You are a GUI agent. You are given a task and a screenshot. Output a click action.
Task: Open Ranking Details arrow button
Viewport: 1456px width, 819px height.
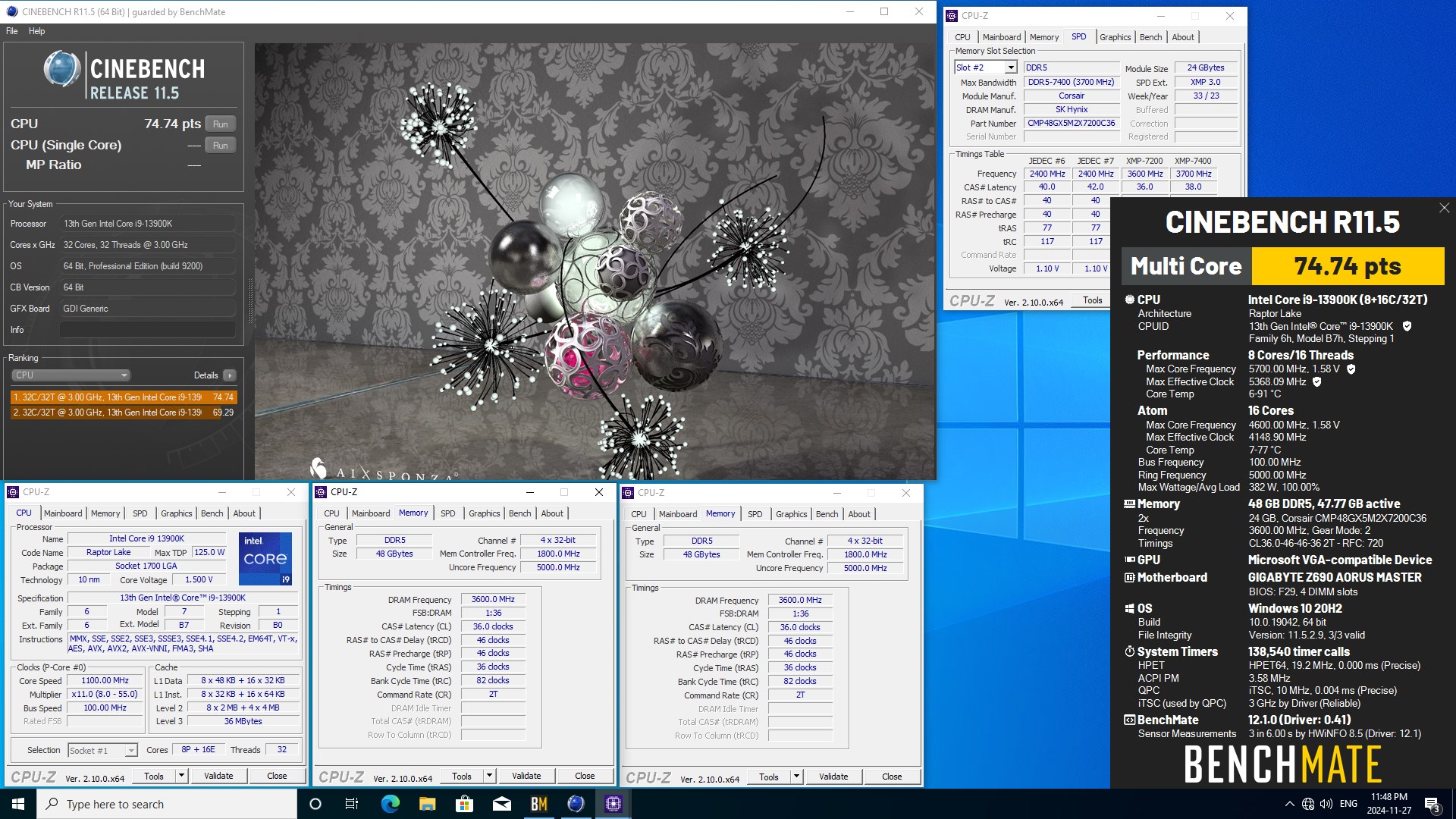(x=229, y=375)
